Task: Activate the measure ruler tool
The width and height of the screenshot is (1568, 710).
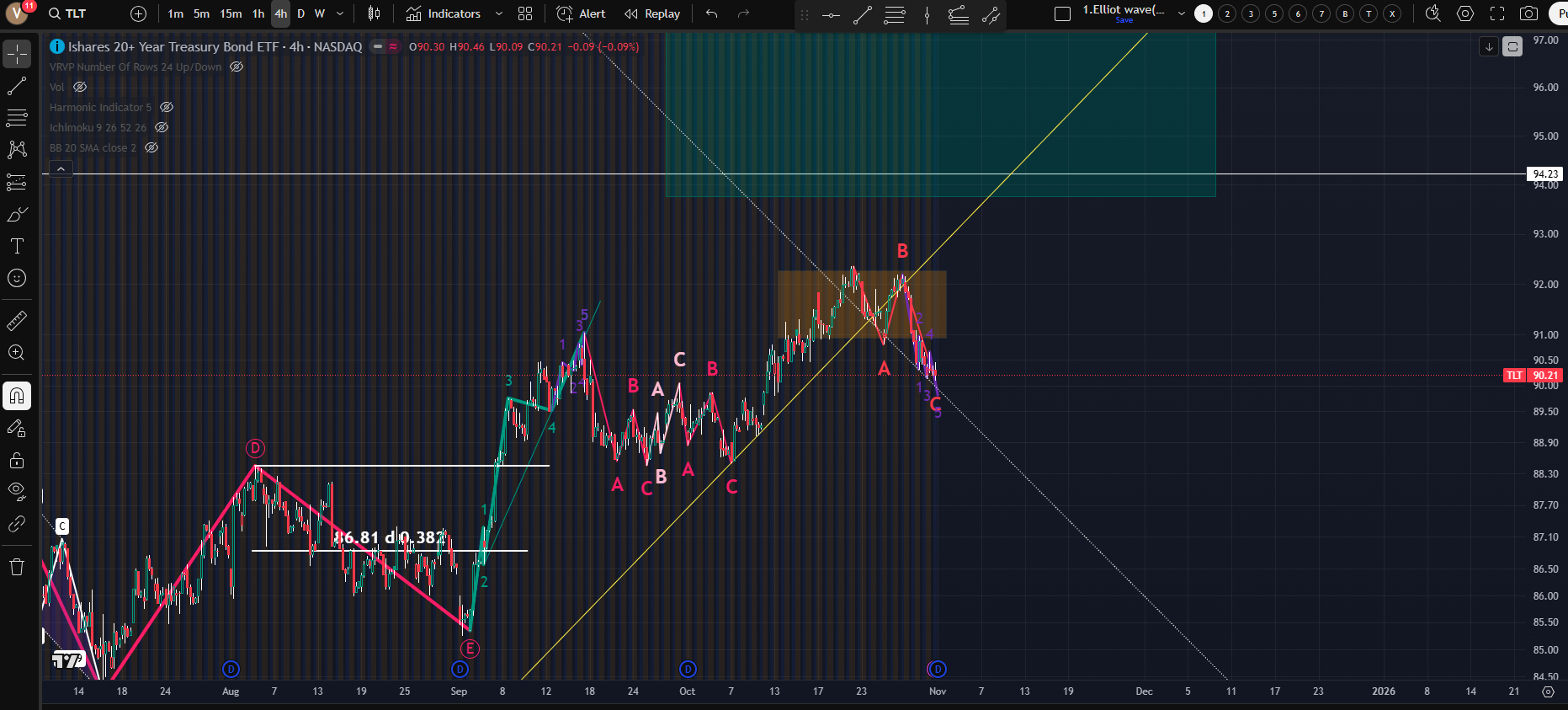Action: (x=17, y=320)
